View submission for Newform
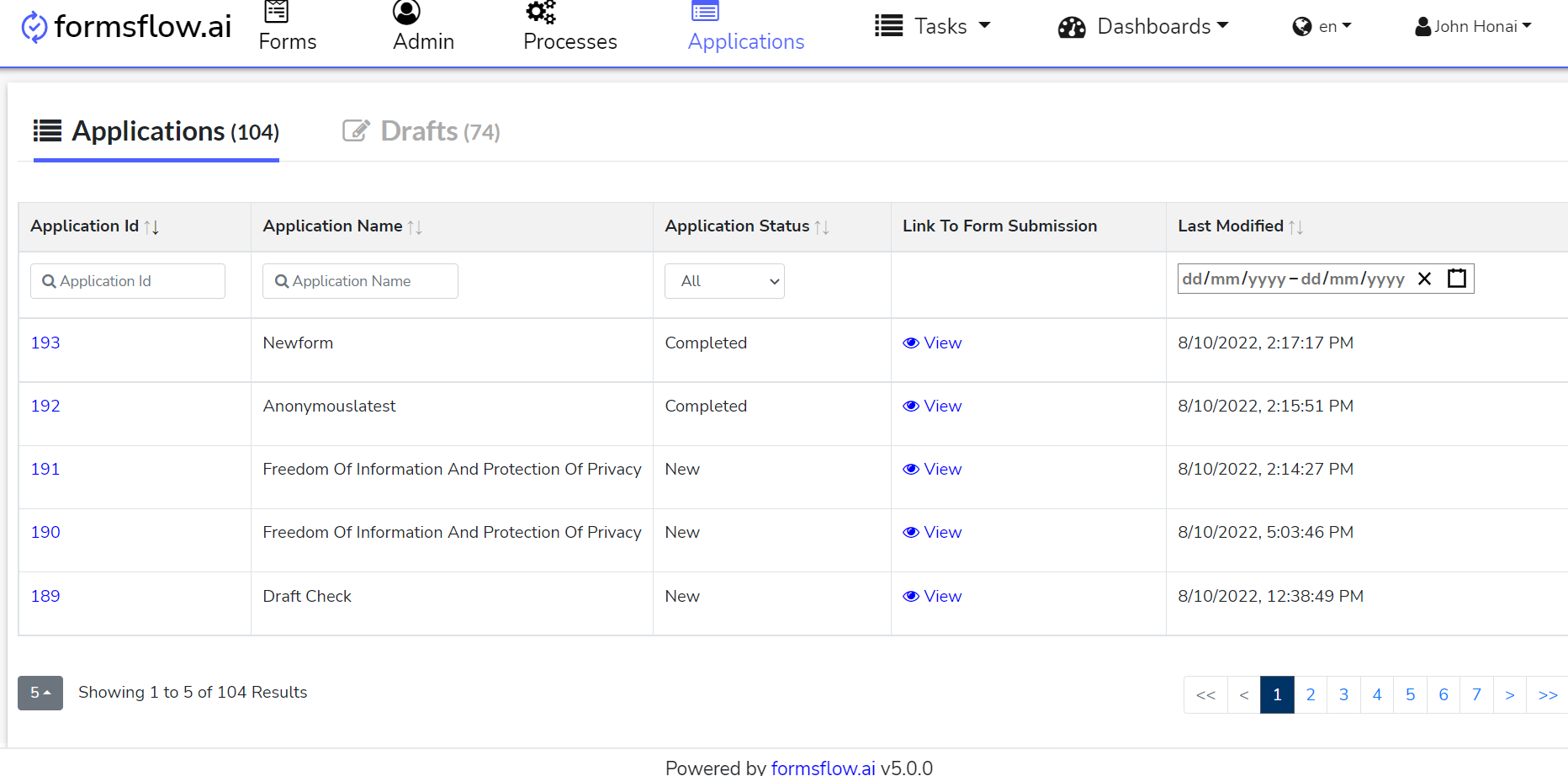The height and width of the screenshot is (776, 1568). [x=932, y=343]
